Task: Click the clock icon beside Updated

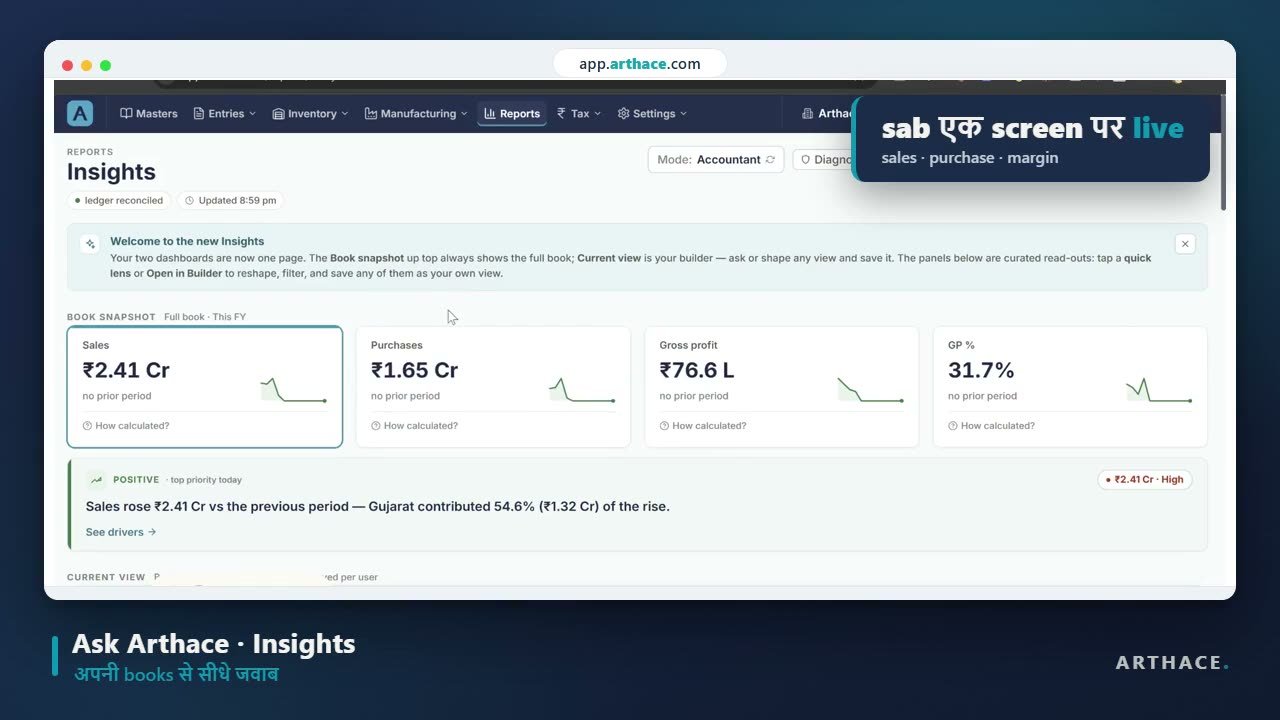Action: pos(190,200)
